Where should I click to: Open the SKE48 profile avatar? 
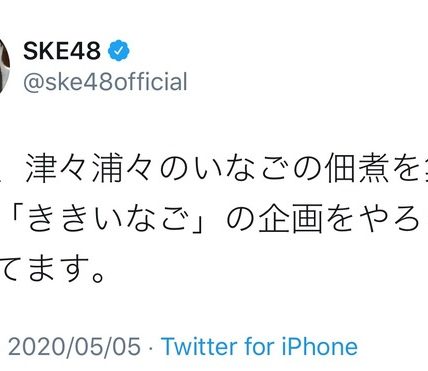(x=5, y=65)
